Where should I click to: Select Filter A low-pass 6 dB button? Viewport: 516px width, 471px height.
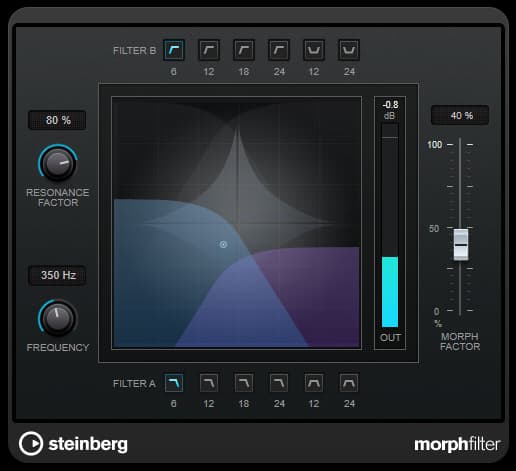pos(174,383)
